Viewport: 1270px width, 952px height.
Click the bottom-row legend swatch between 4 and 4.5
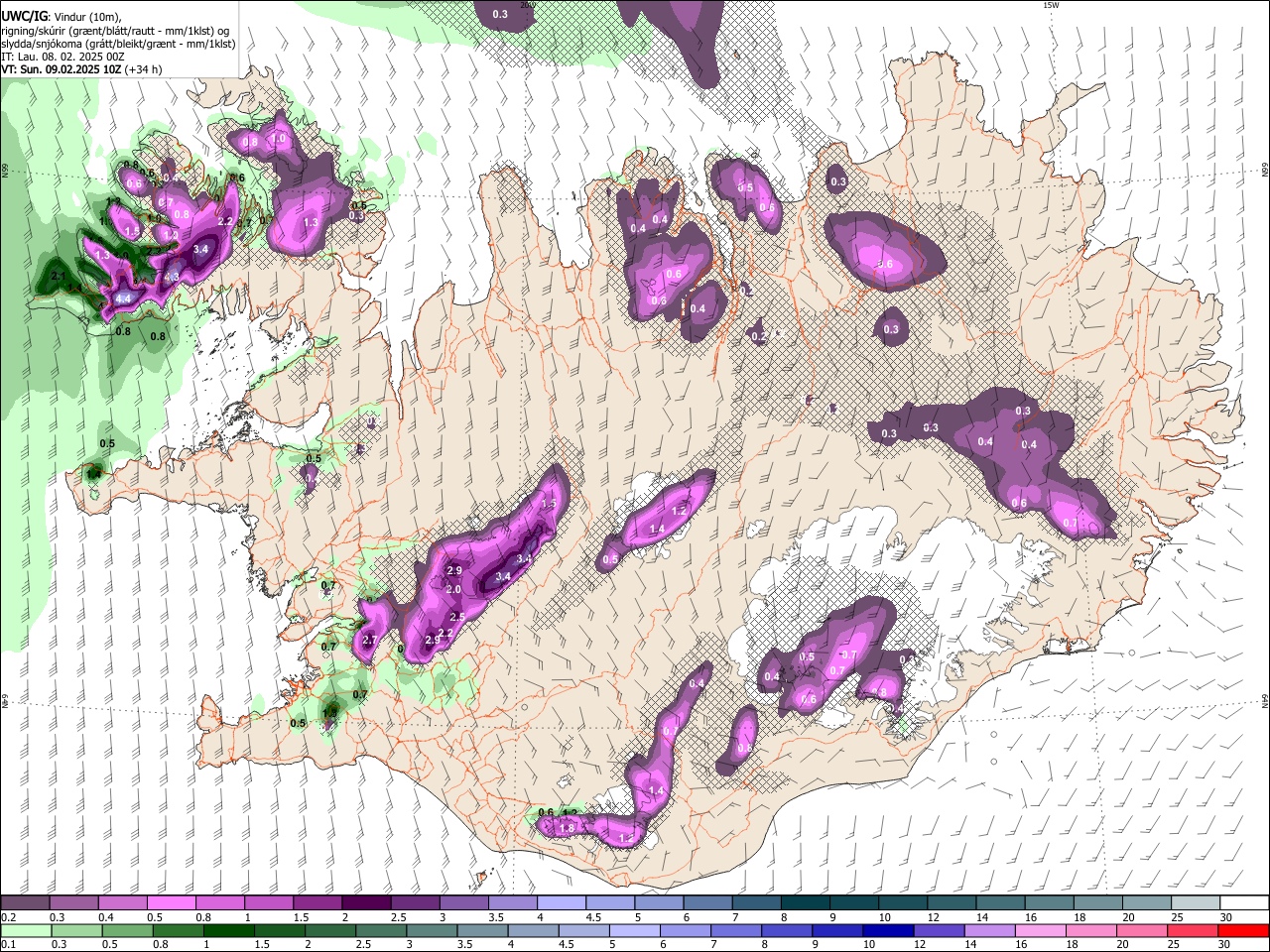[532, 930]
